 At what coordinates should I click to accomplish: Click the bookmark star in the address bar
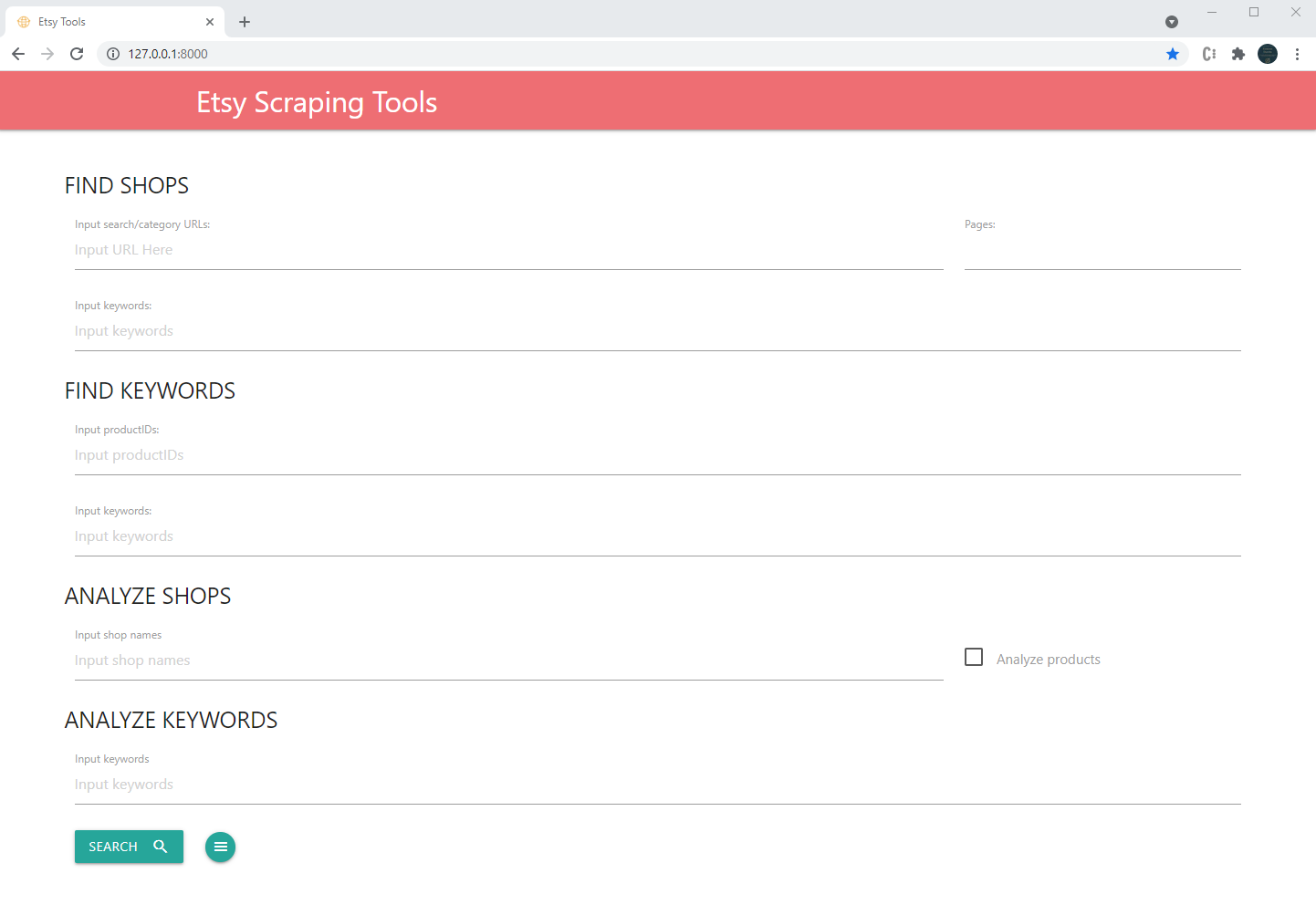tap(1172, 54)
